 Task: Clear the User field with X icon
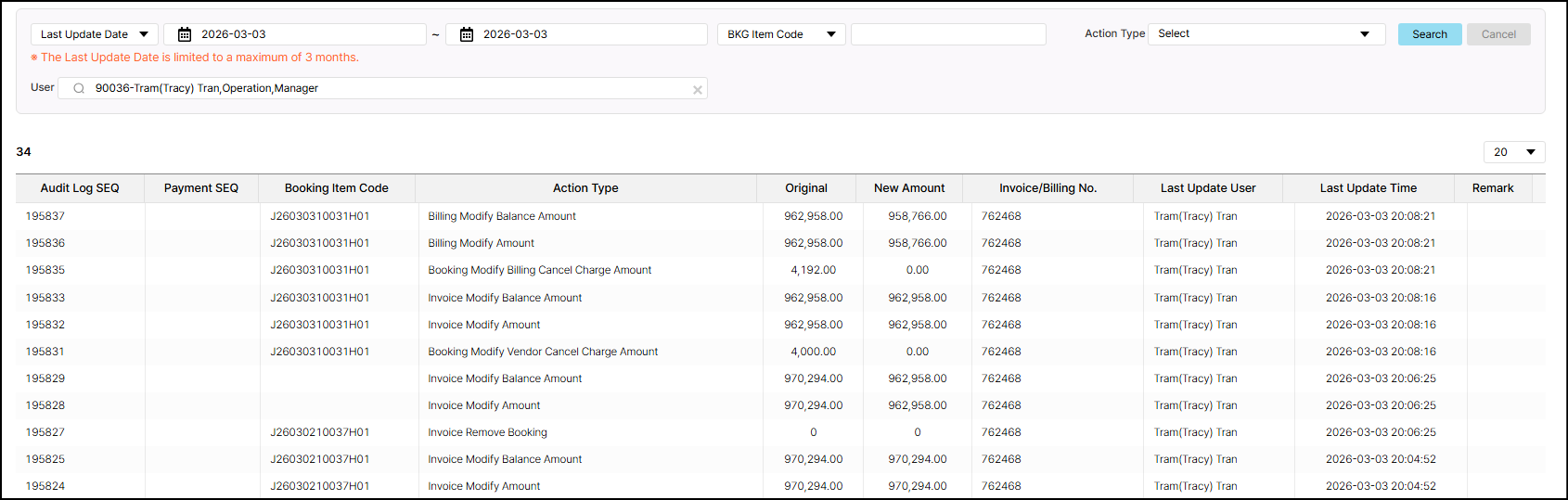tap(697, 90)
